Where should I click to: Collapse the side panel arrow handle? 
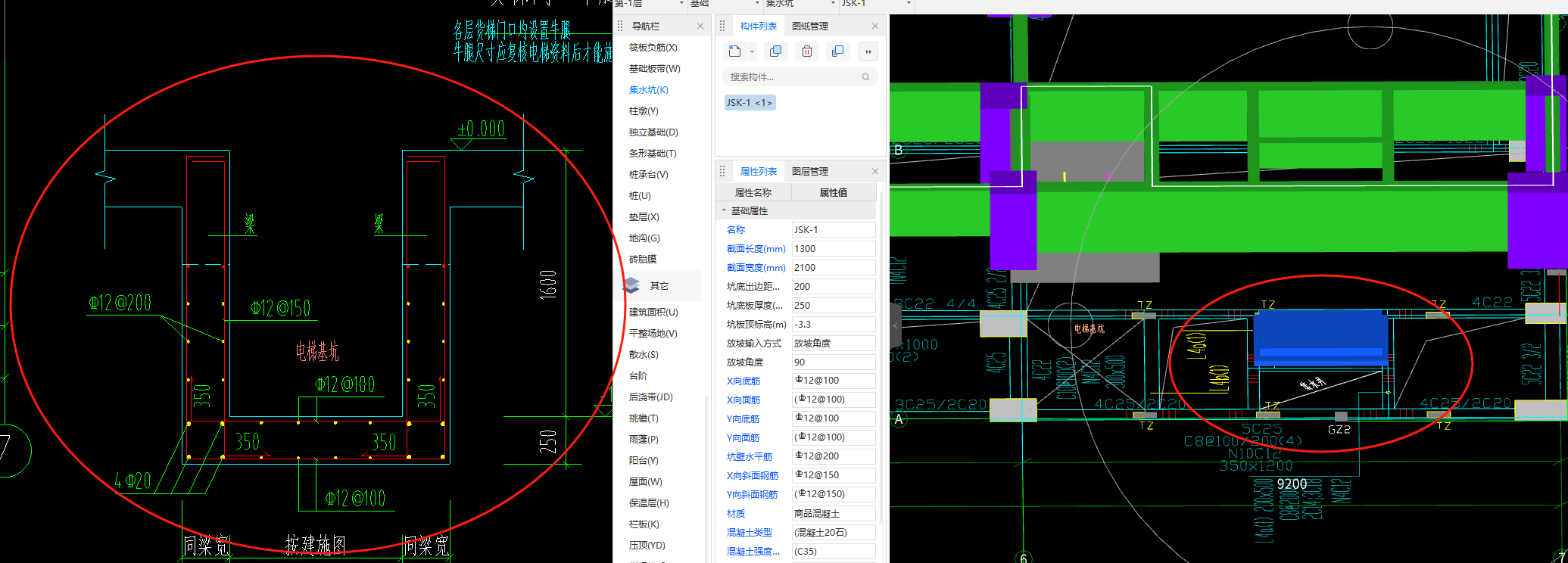pyautogui.click(x=895, y=325)
